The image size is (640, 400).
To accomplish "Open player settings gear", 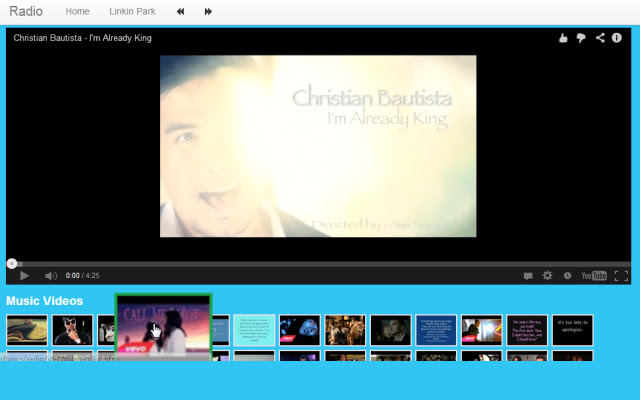I will click(x=547, y=276).
